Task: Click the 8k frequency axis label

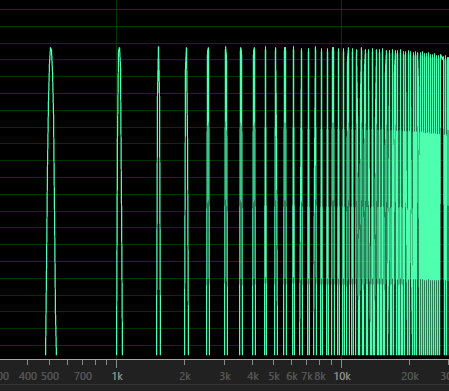Action: [x=320, y=376]
